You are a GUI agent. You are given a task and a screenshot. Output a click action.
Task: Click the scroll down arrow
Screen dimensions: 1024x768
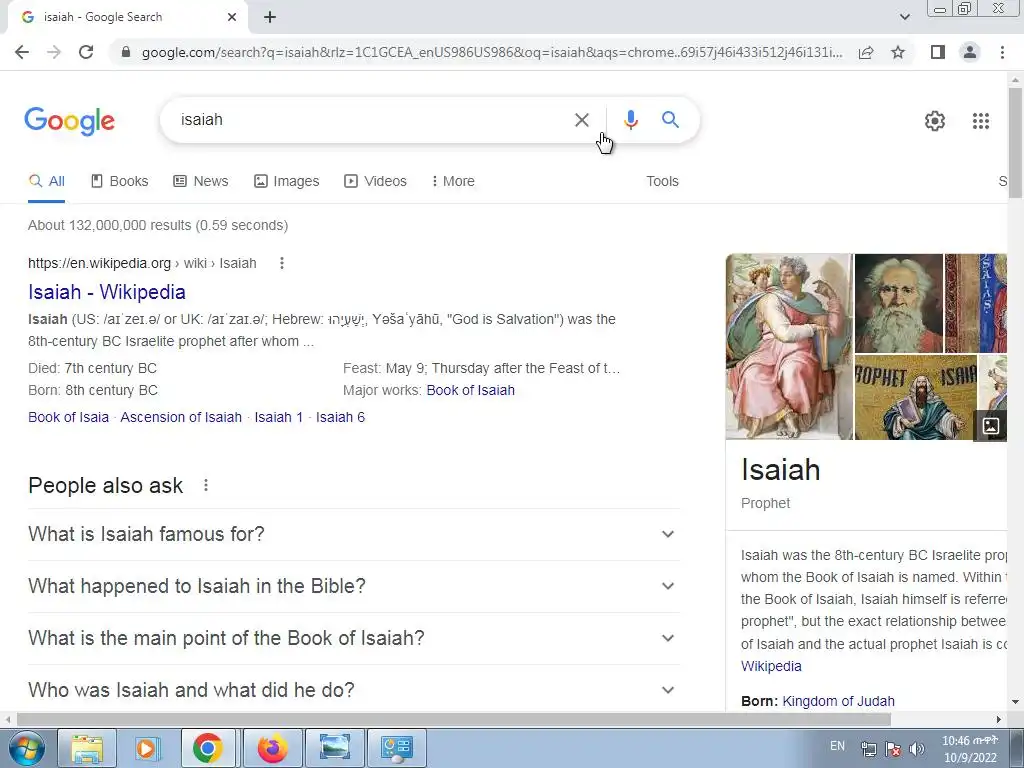[1015, 703]
